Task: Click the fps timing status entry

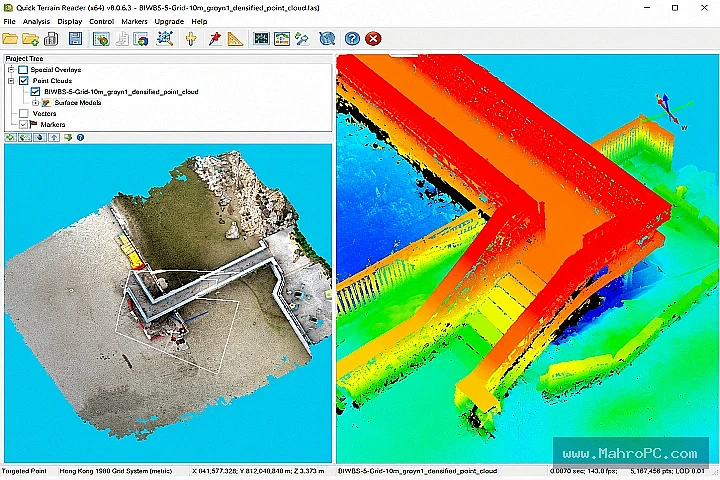Action: click(582, 471)
